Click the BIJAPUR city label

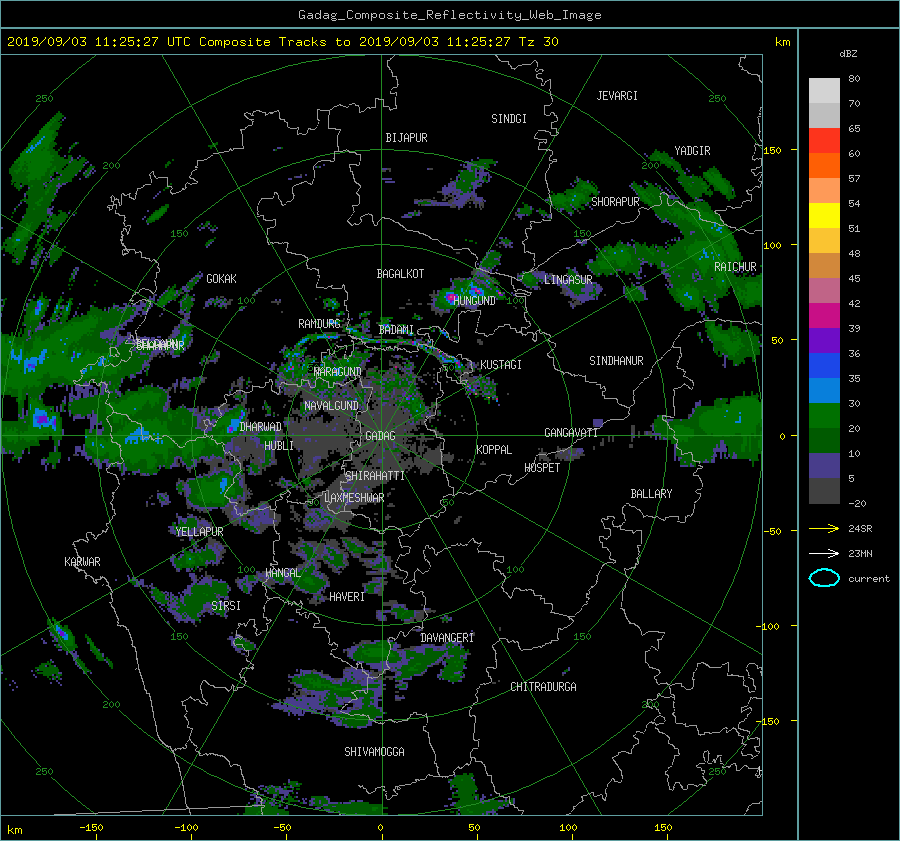tap(406, 138)
